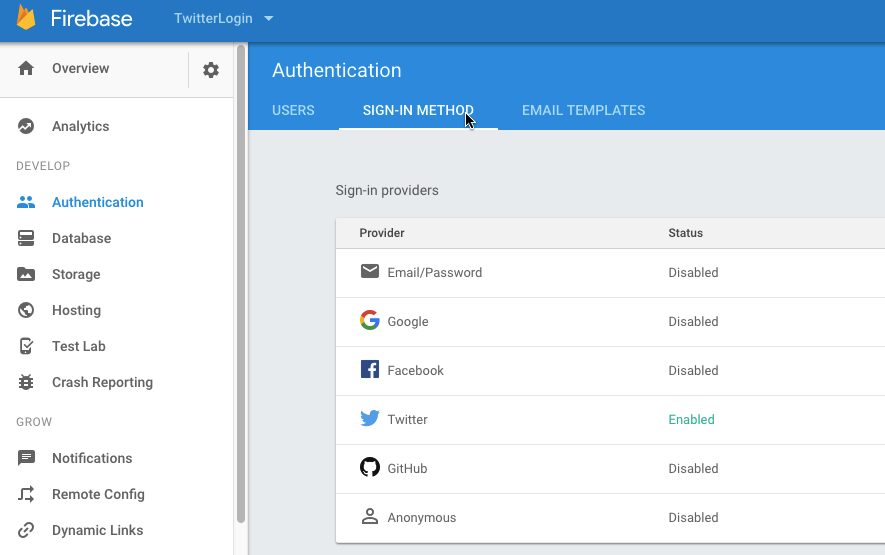Select the Database icon in sidebar
This screenshot has height=555, width=885.
27,238
